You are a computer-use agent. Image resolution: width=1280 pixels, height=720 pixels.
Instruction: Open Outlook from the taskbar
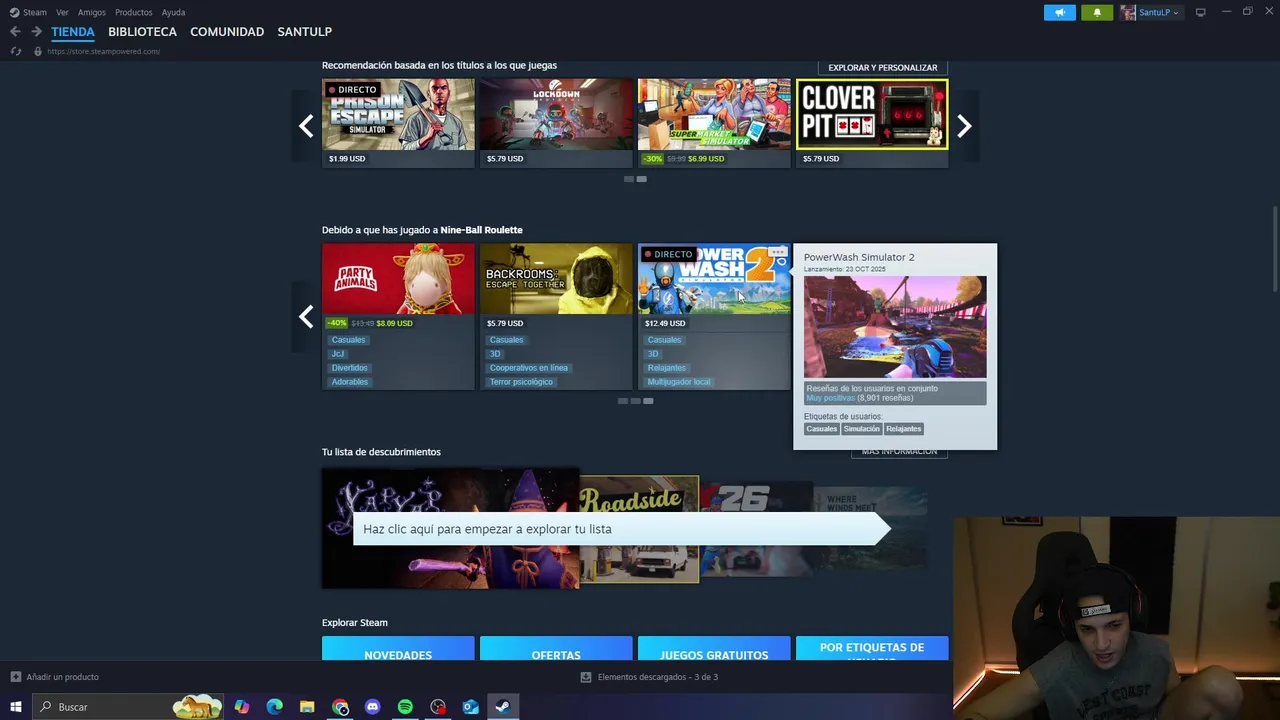[471, 707]
